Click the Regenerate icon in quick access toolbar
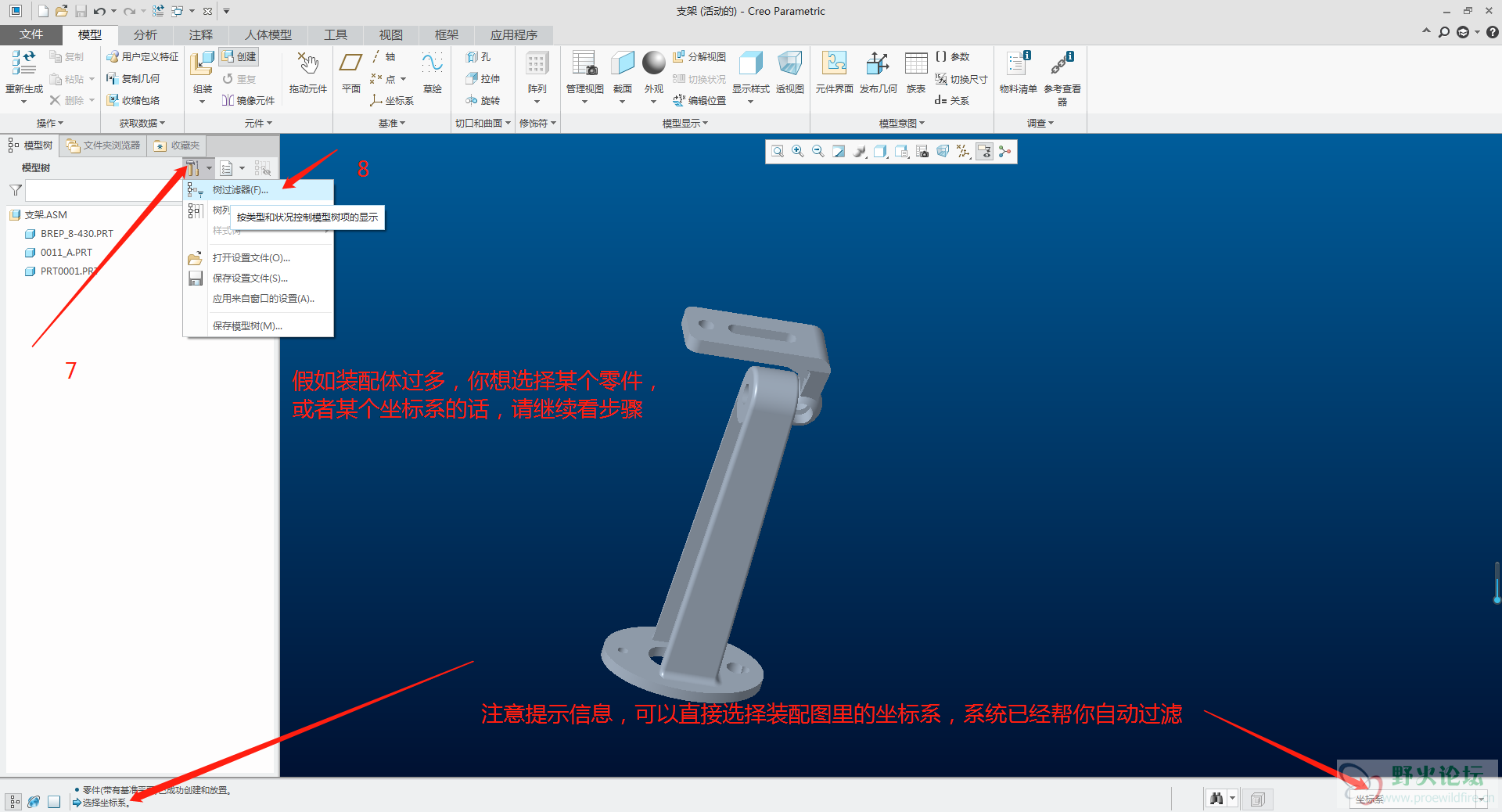This screenshot has height=812, width=1502. click(158, 11)
